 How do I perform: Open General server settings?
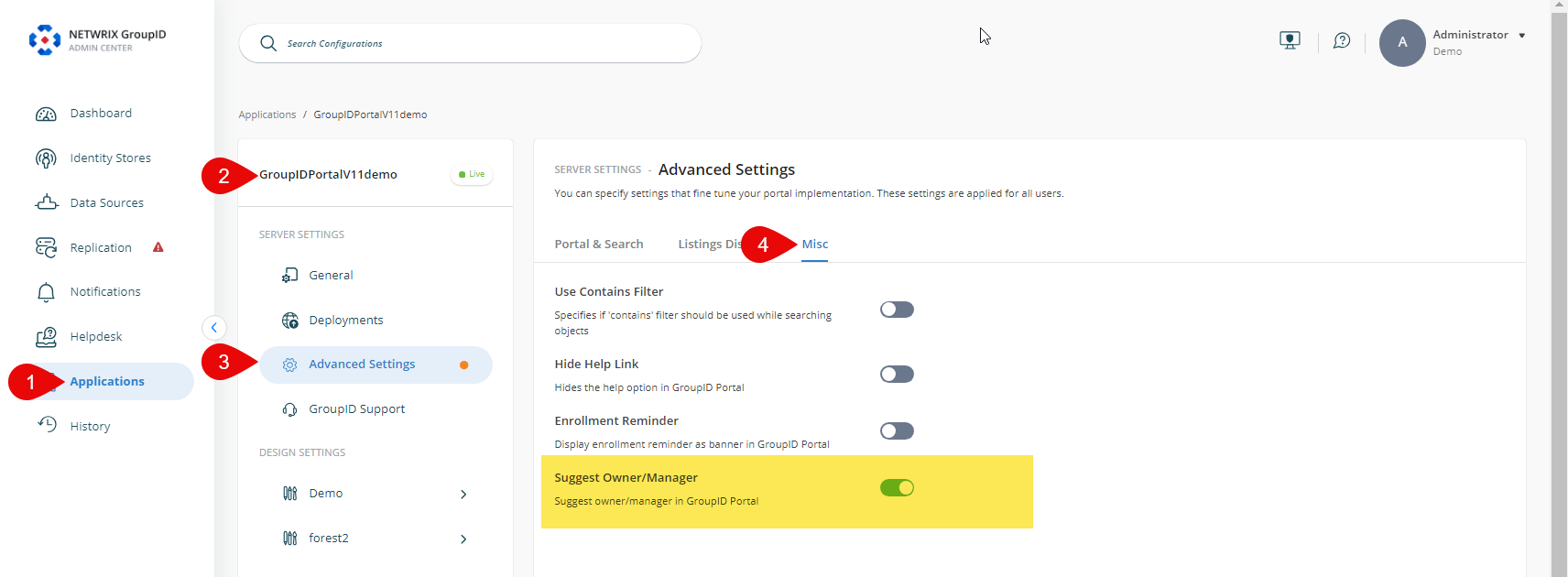click(331, 276)
